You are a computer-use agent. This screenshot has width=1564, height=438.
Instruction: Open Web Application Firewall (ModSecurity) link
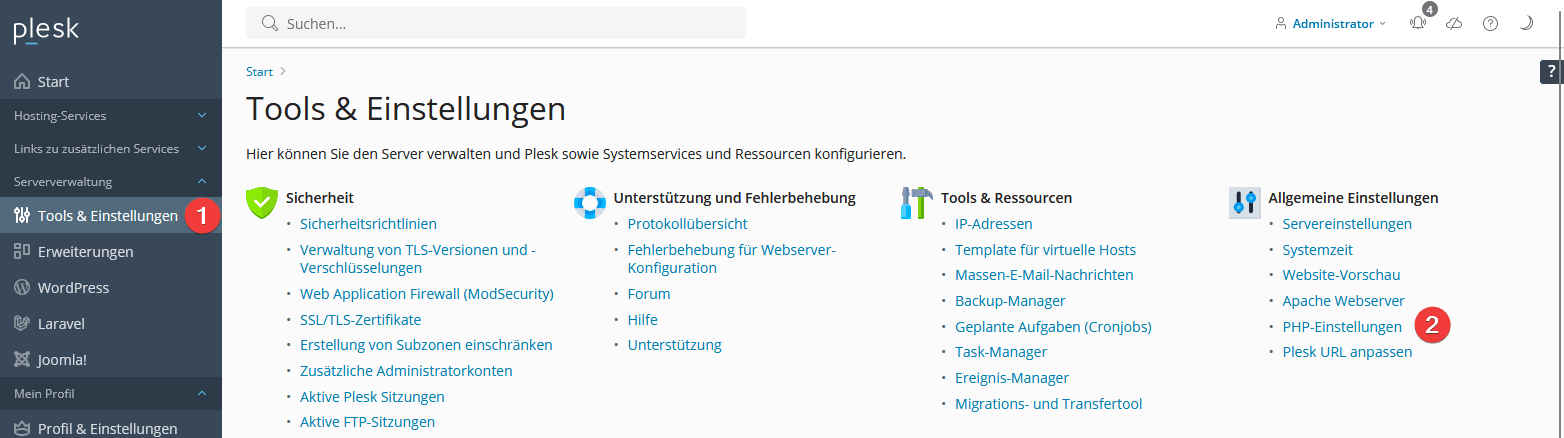[427, 294]
